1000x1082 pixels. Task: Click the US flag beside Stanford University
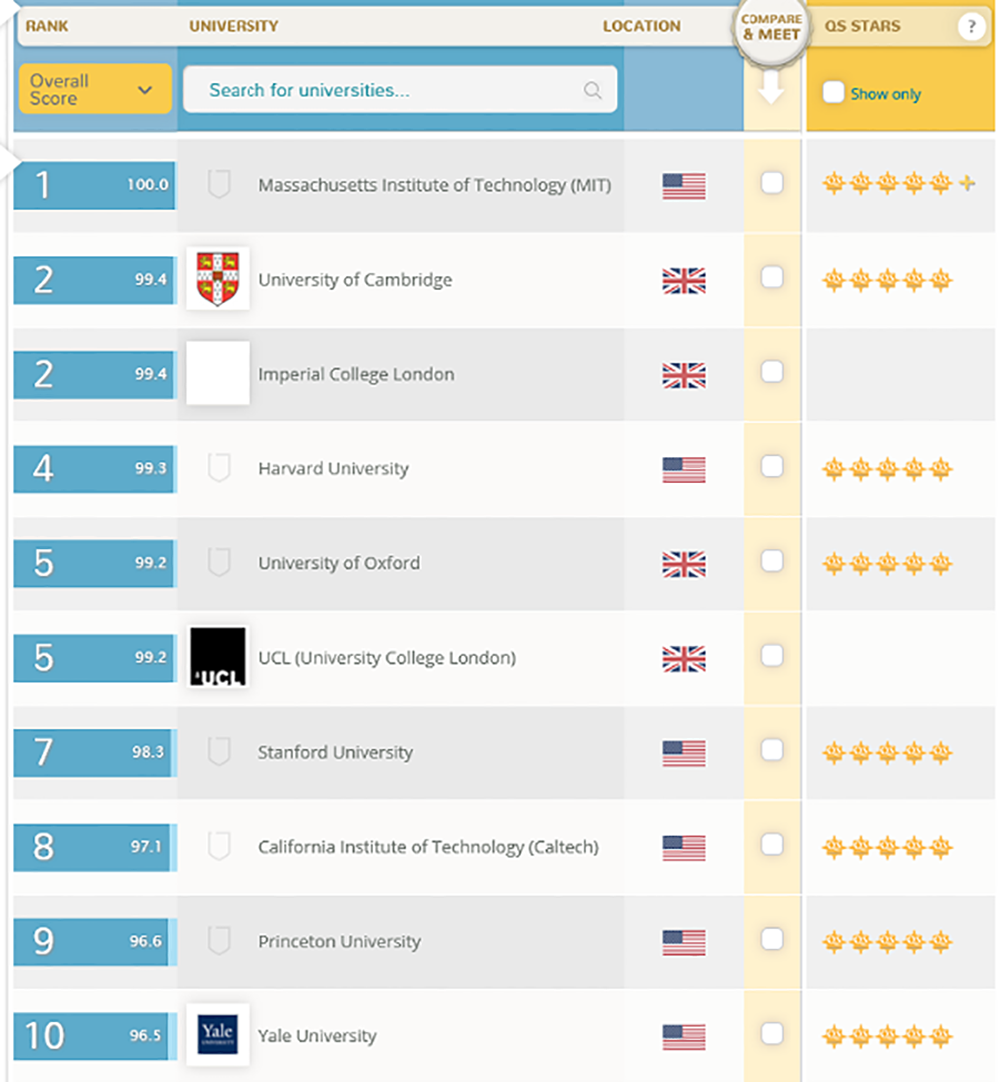[x=684, y=753]
